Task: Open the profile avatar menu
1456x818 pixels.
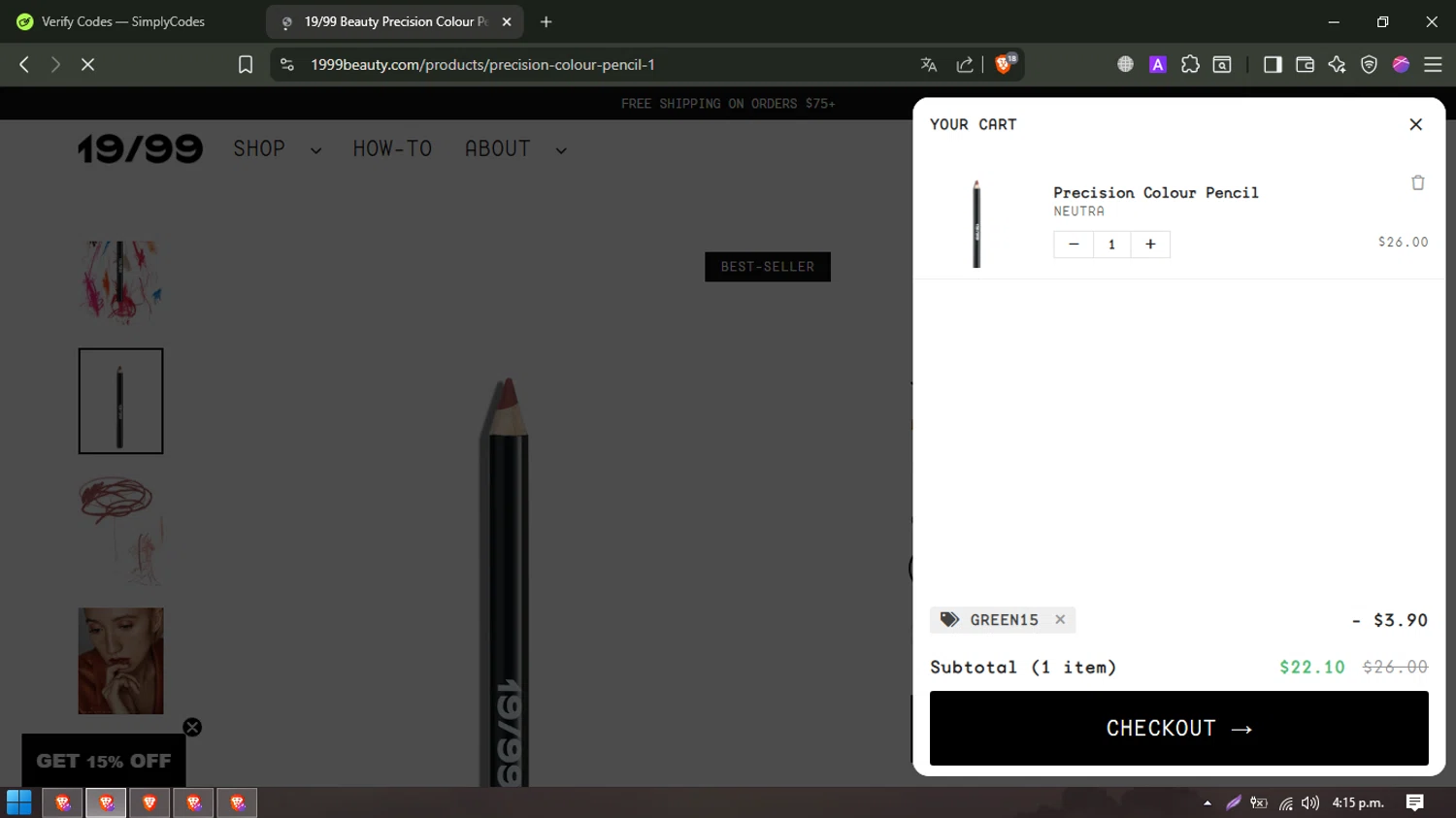Action: point(1401,64)
